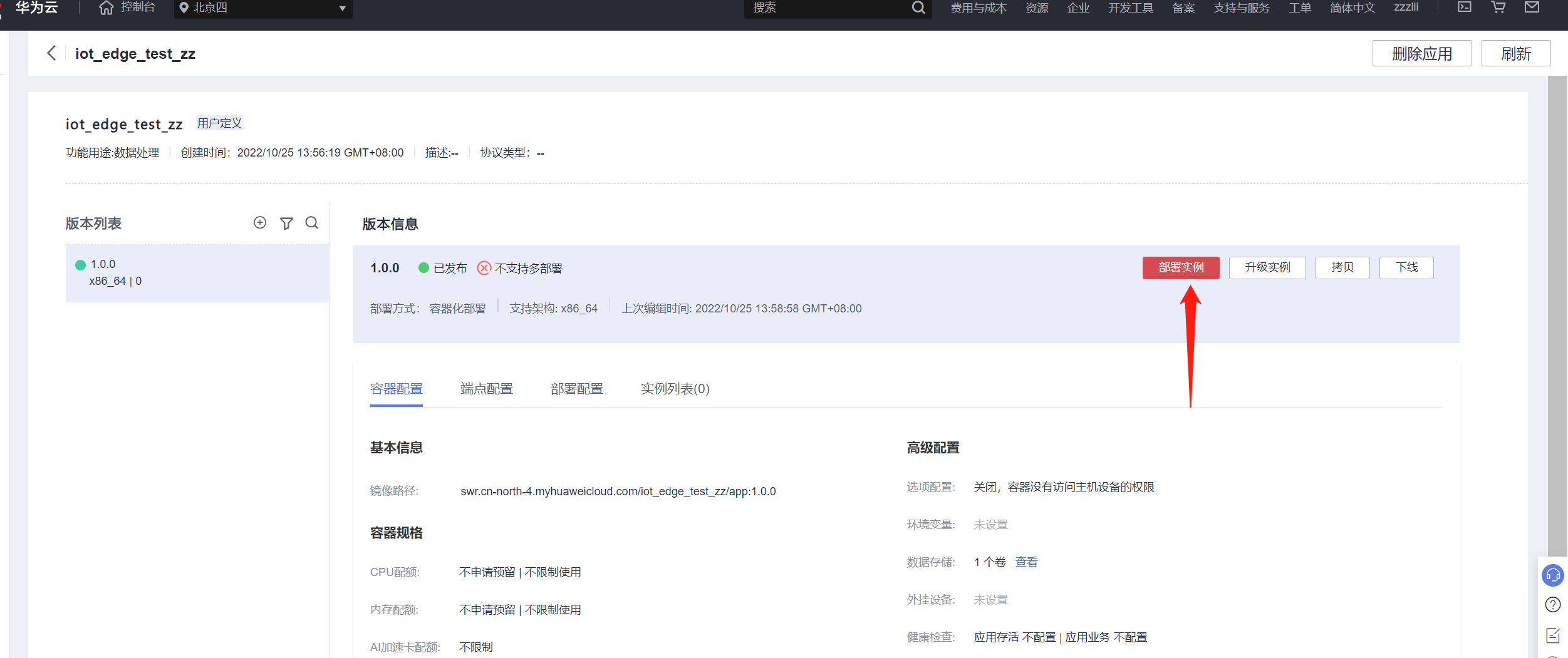Screen dimensions: 1568x658
Task: Click the 删除应用 button
Action: (1422, 54)
